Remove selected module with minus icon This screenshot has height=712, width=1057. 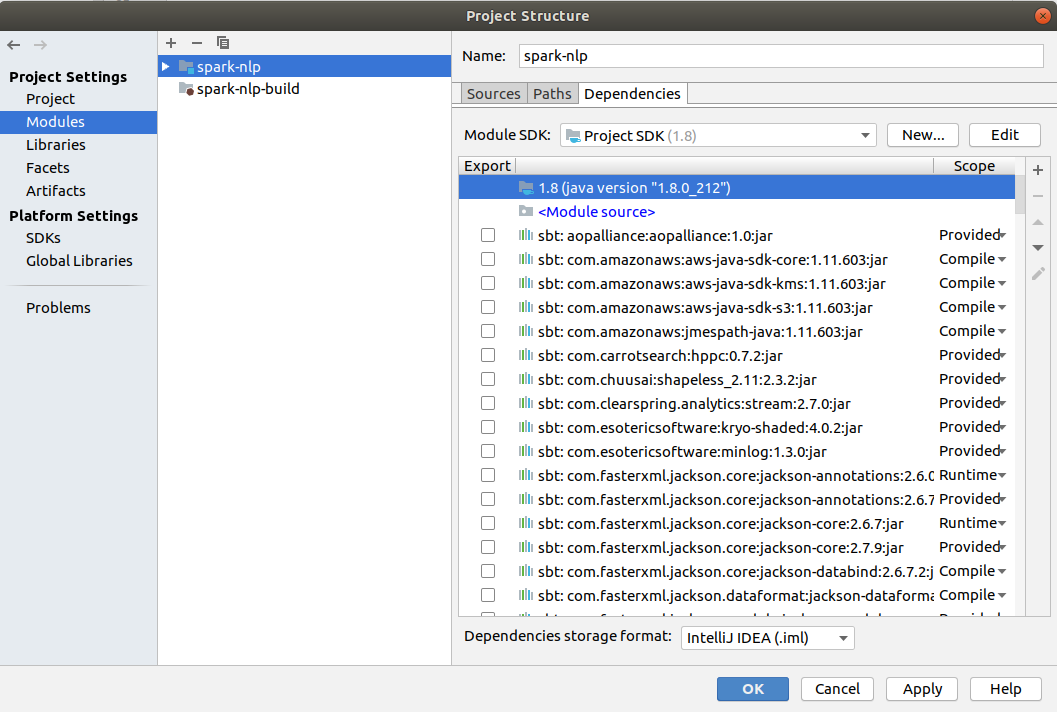pos(197,43)
